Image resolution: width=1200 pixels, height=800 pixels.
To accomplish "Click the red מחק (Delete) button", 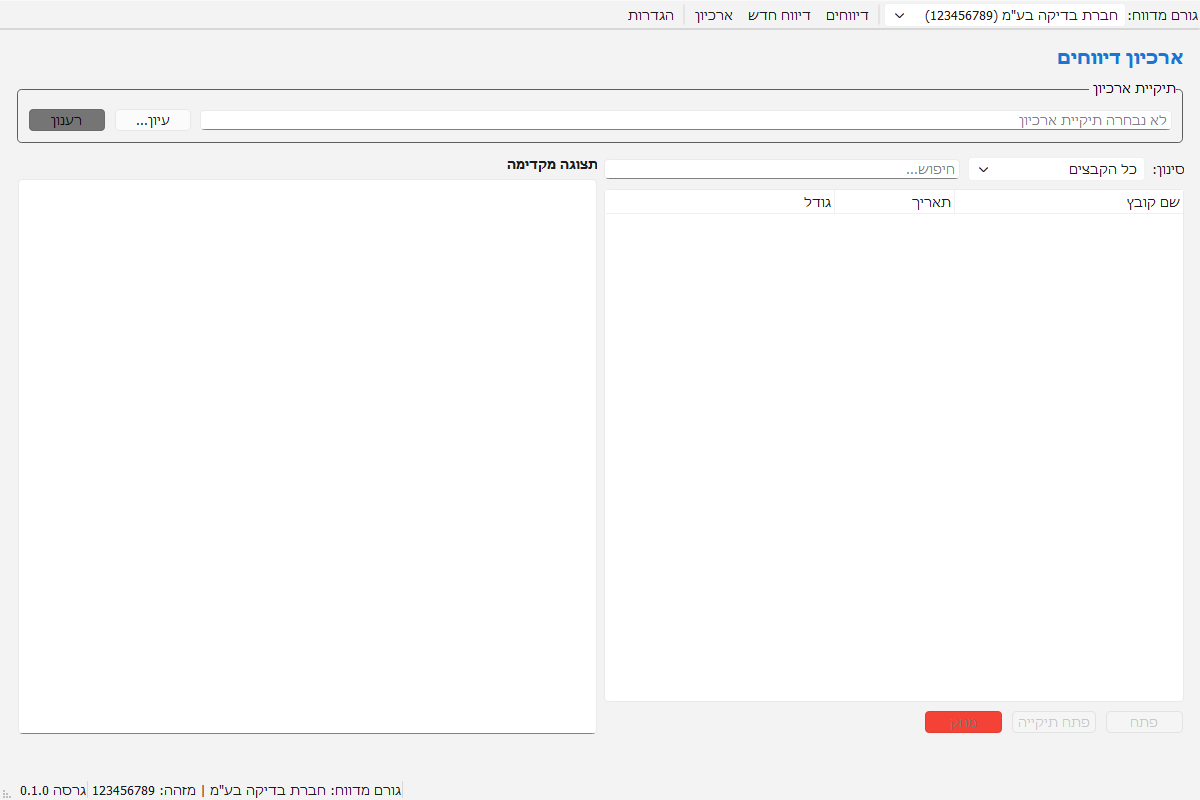I will (963, 722).
